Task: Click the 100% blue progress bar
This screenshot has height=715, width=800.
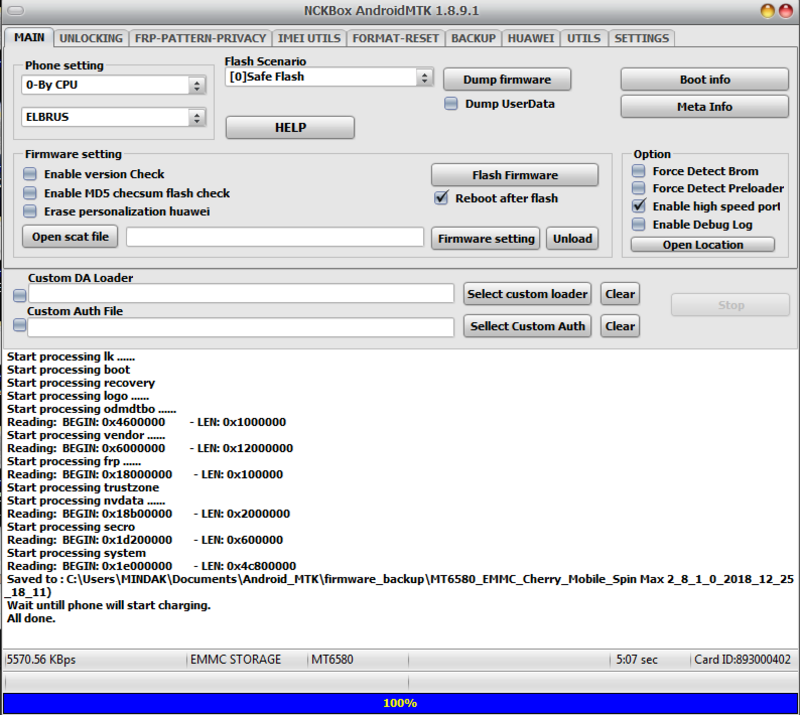Action: (400, 703)
